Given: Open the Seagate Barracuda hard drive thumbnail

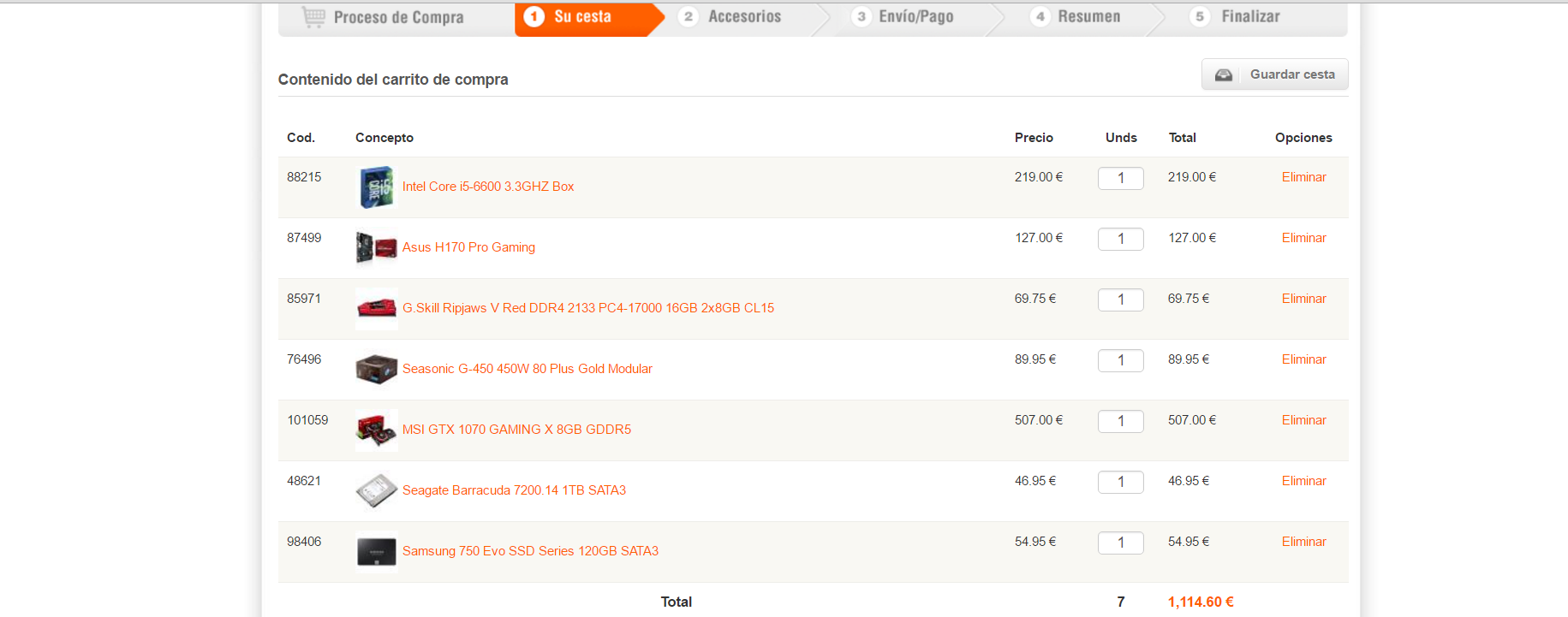Looking at the screenshot, I should 377,491.
